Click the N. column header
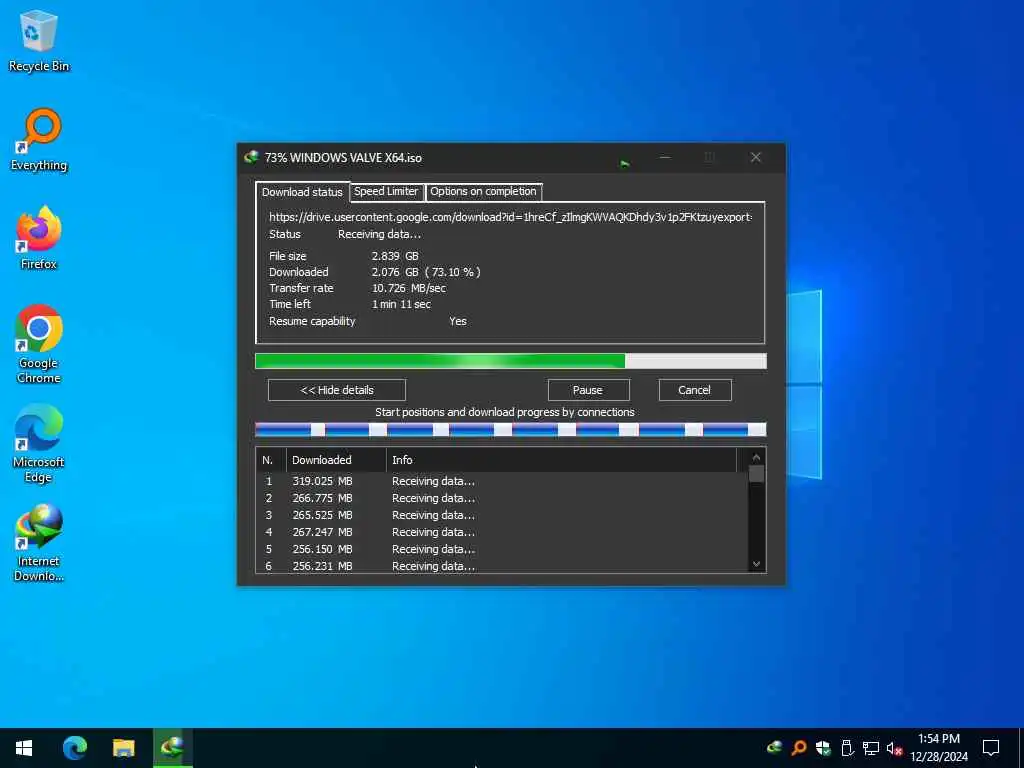This screenshot has width=1024, height=768. coord(271,460)
